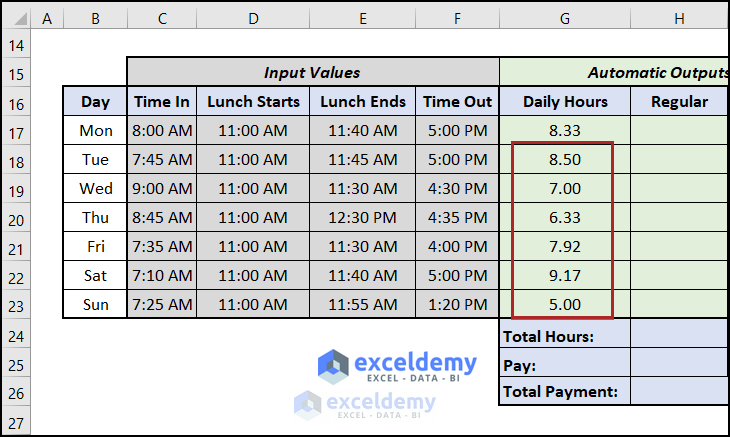Select row 14 header
Viewport: 730px width, 437px height.
tap(16, 45)
